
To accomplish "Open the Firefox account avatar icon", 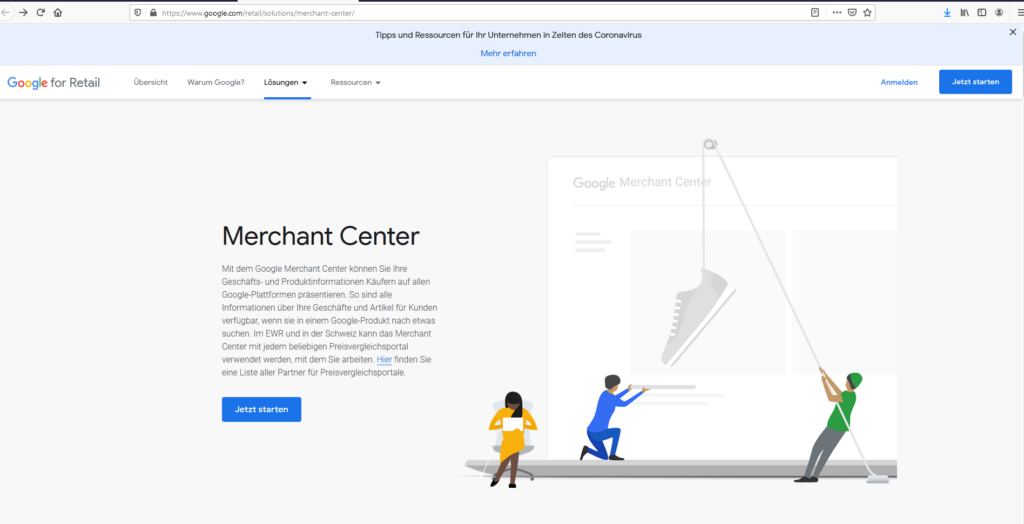I will (998, 13).
